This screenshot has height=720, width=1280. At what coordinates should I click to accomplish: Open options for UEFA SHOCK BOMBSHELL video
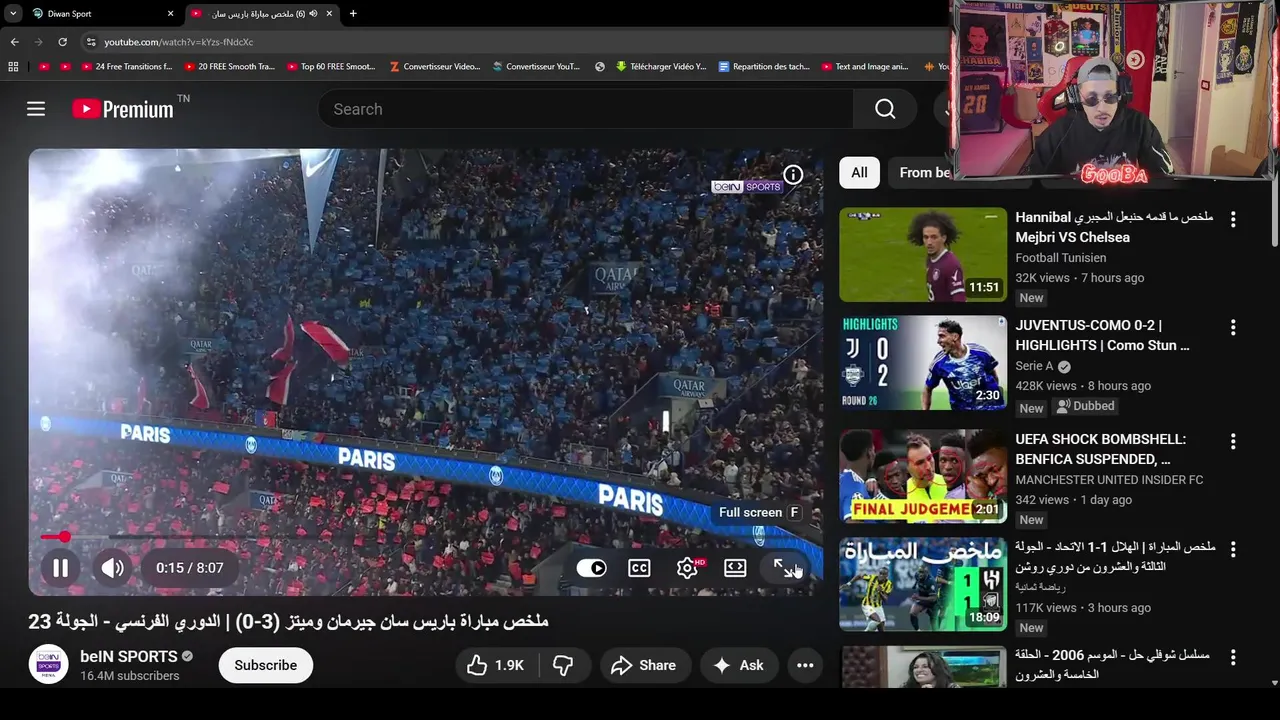[x=1233, y=441]
